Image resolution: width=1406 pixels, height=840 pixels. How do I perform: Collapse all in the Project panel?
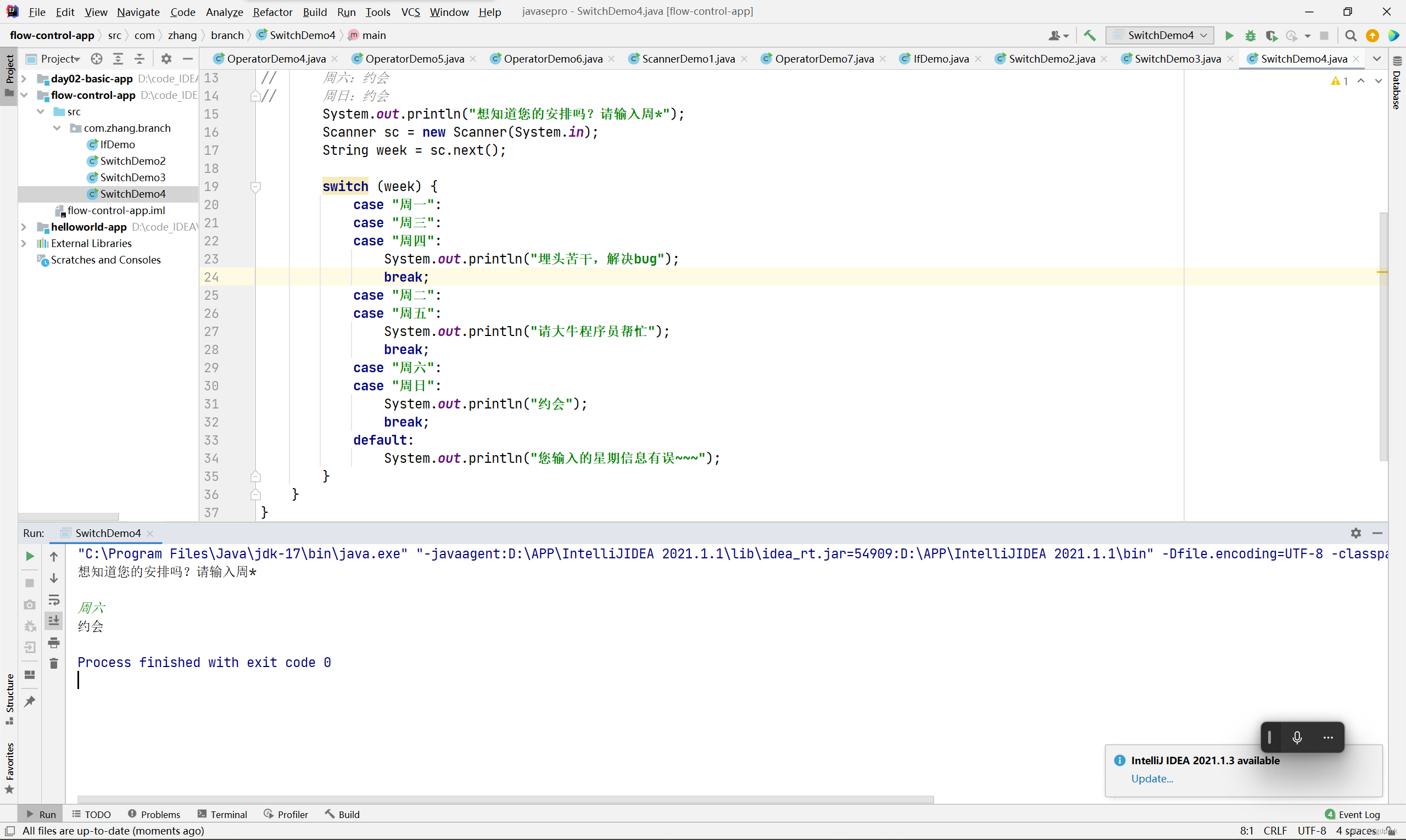coord(140,58)
